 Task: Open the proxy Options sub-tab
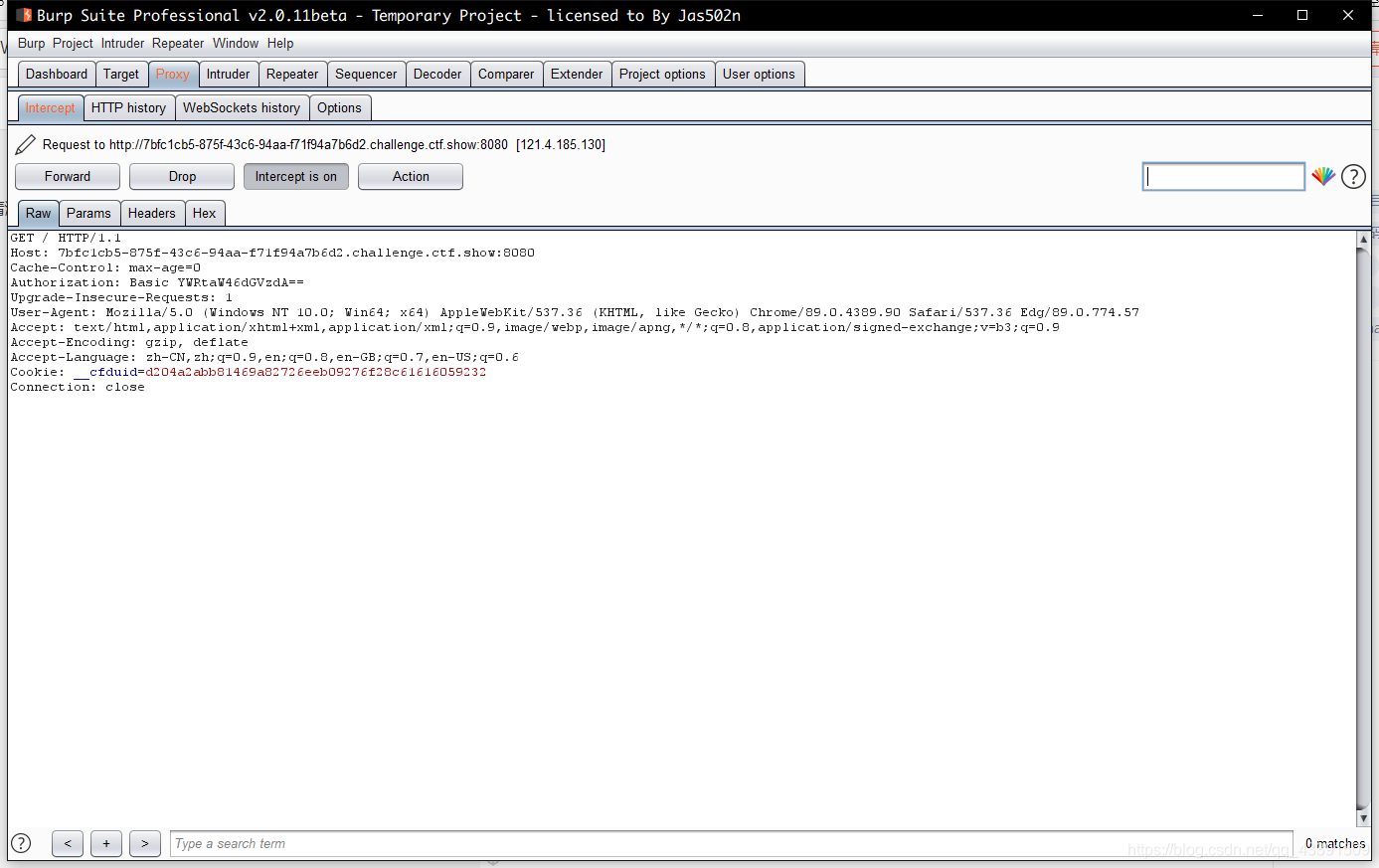(x=339, y=107)
